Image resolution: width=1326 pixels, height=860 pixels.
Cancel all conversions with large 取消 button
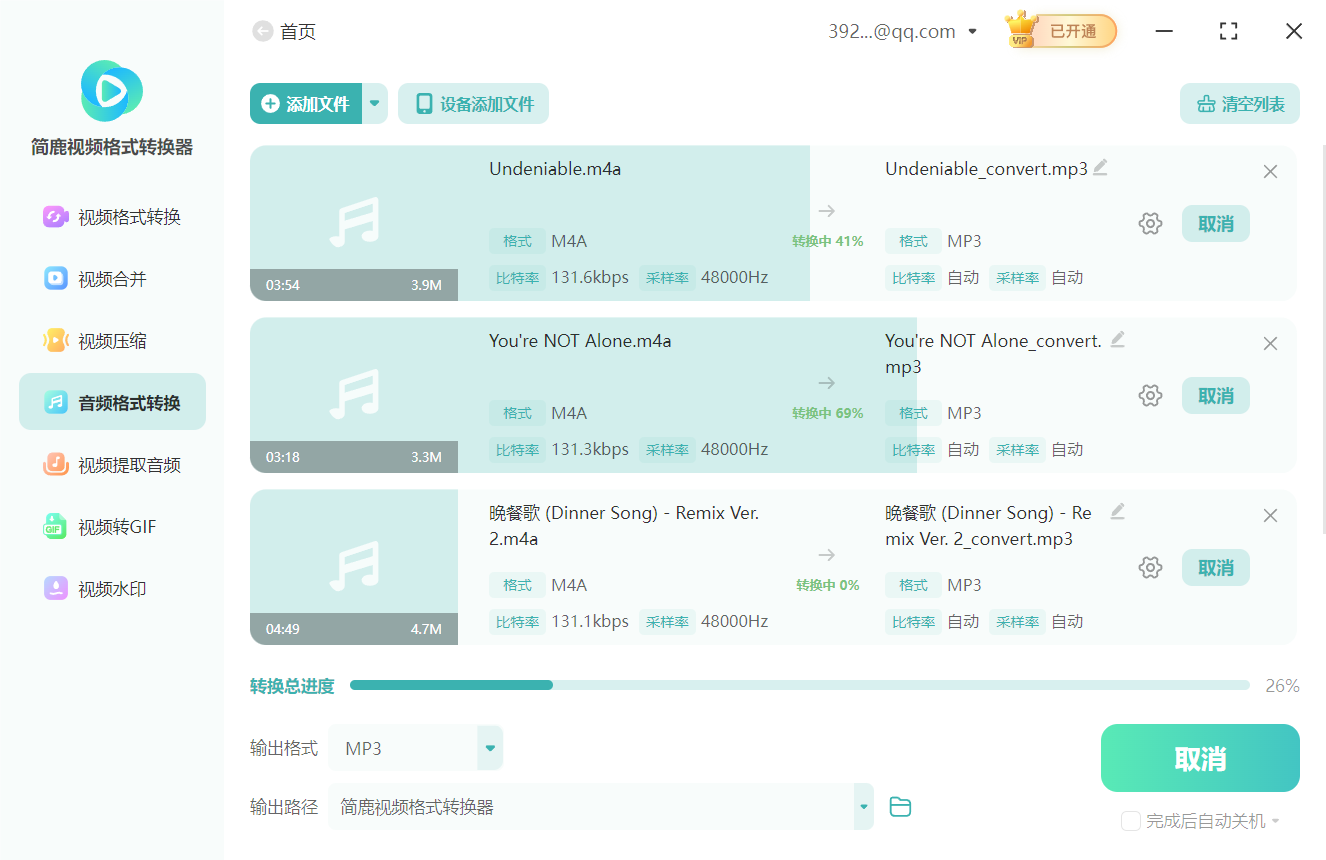[1199, 758]
